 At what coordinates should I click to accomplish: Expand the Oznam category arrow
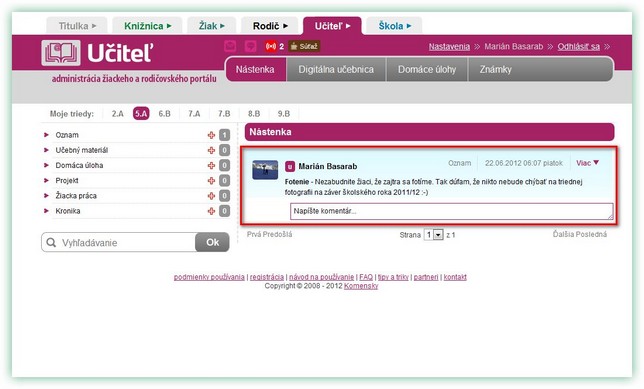pyautogui.click(x=46, y=135)
